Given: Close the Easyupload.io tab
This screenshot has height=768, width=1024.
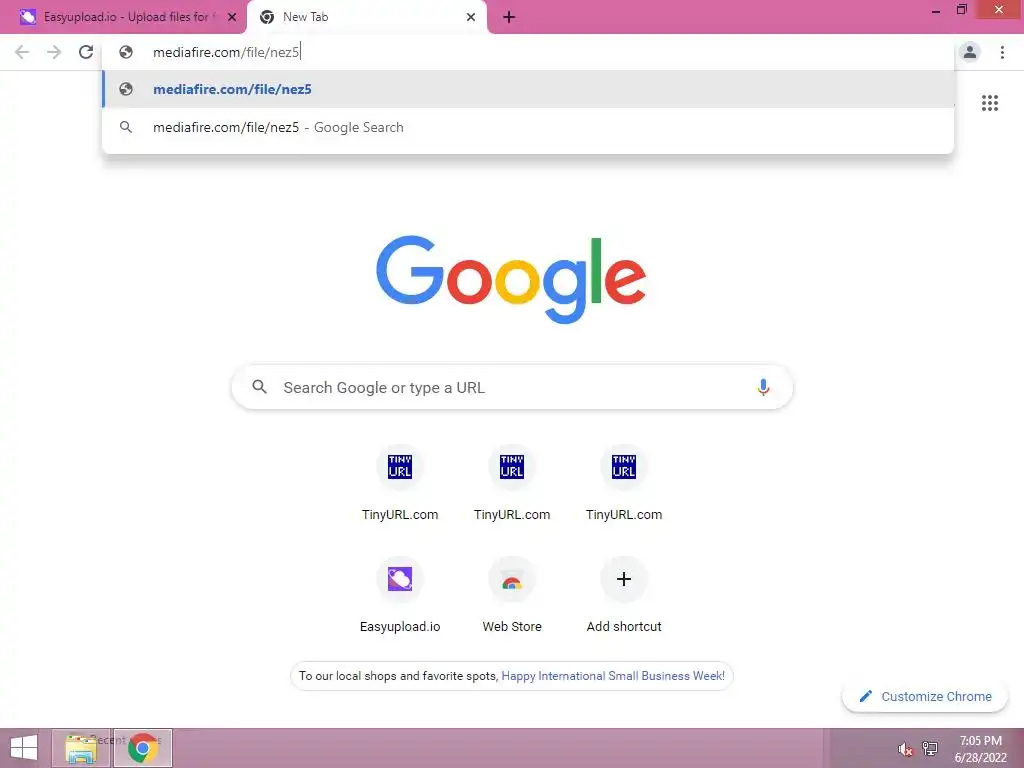Looking at the screenshot, I should 232,18.
